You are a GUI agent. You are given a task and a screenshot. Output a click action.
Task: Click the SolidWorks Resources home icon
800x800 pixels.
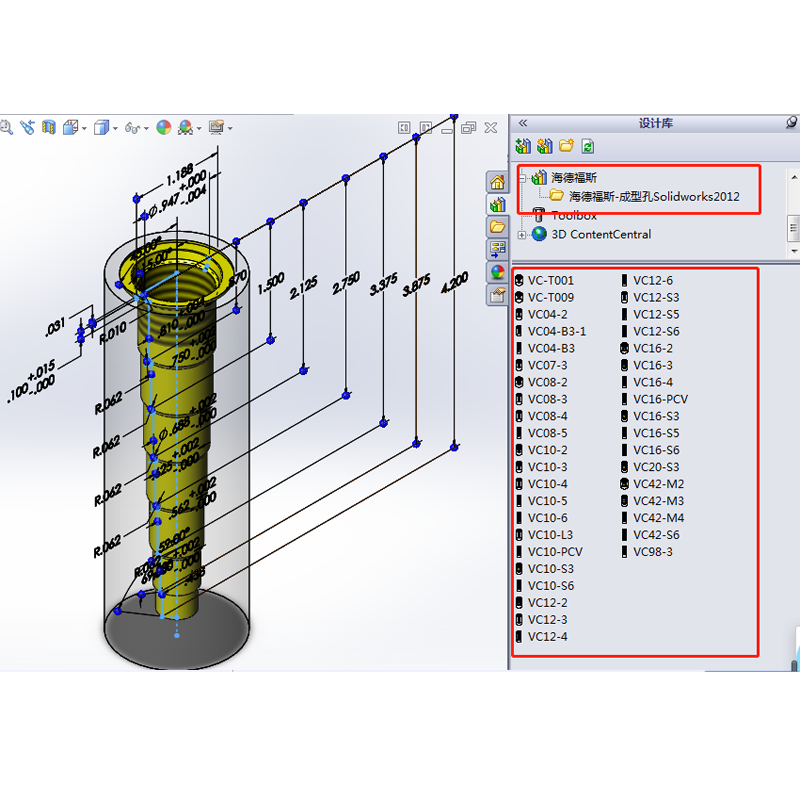(497, 181)
